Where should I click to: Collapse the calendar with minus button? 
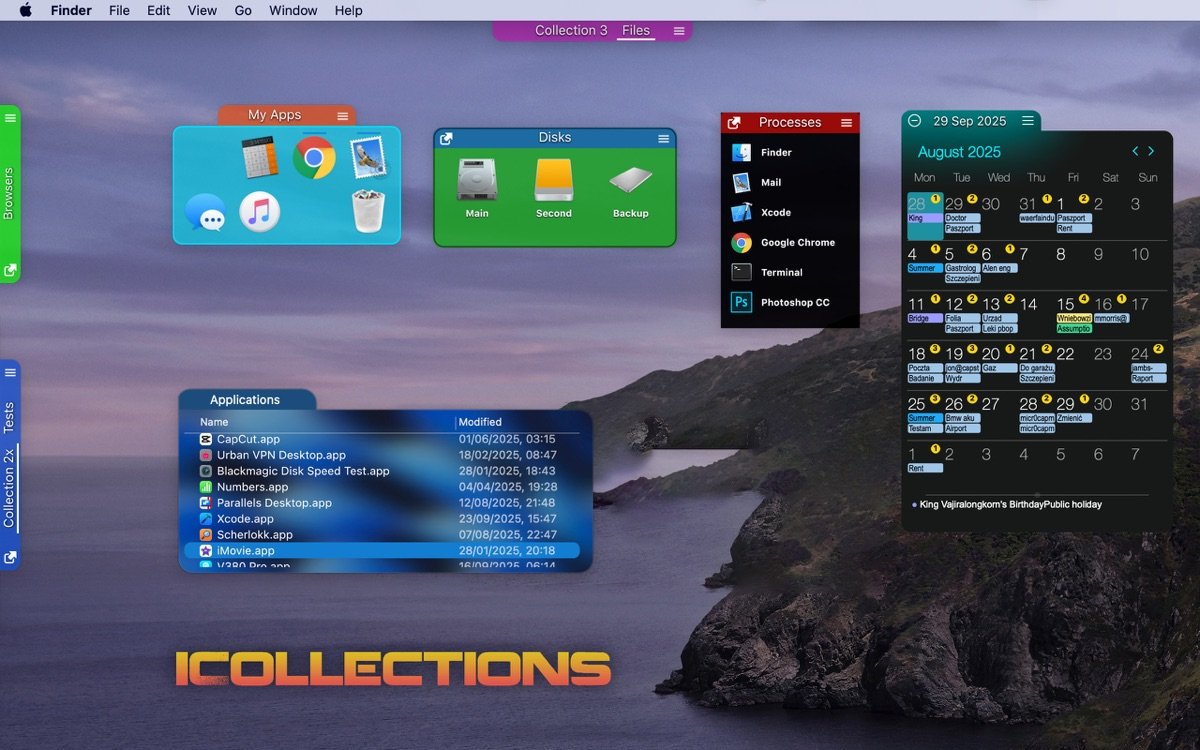[914, 121]
